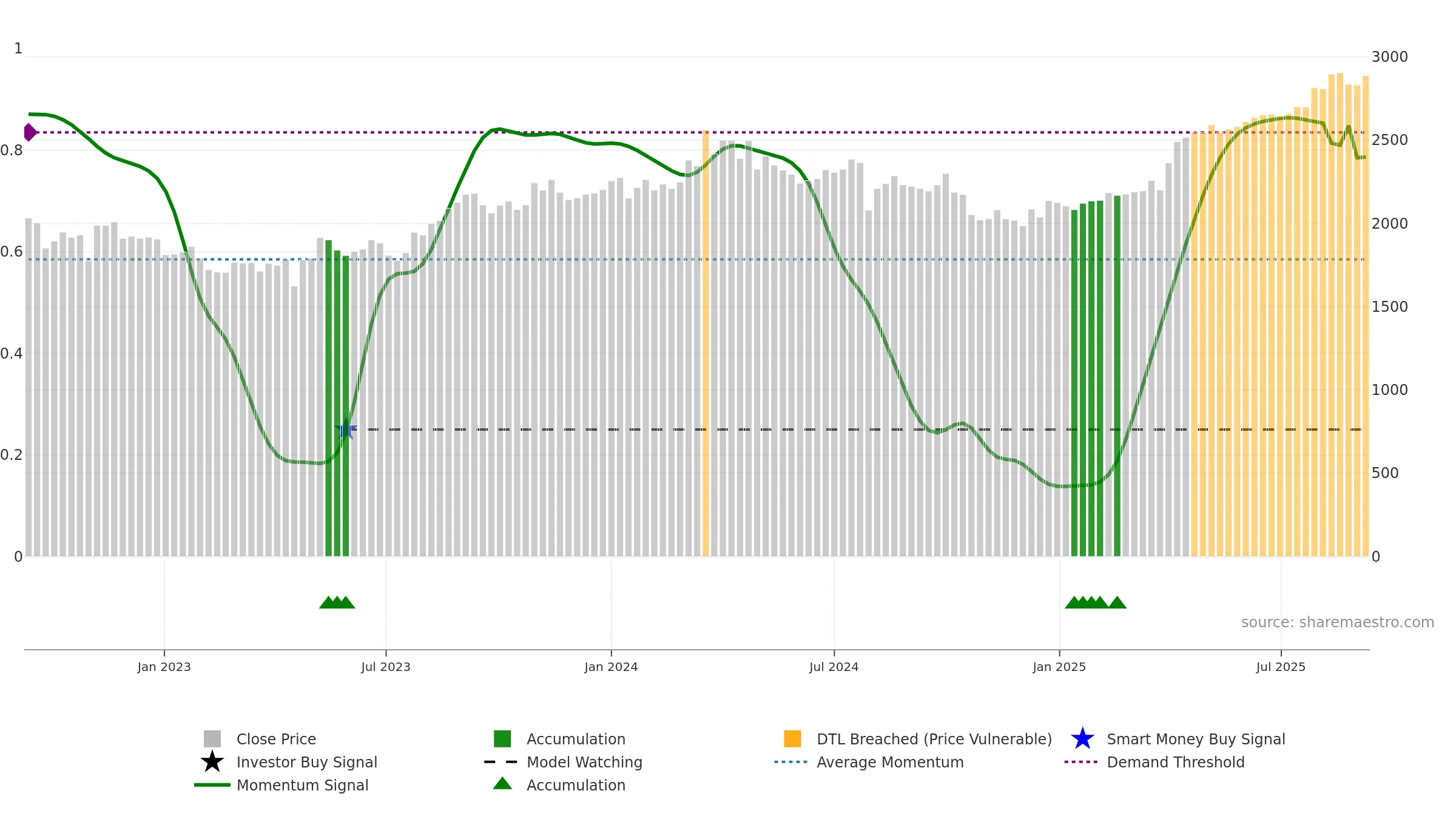Click the green Accumulation triangle legend icon

[x=502, y=783]
